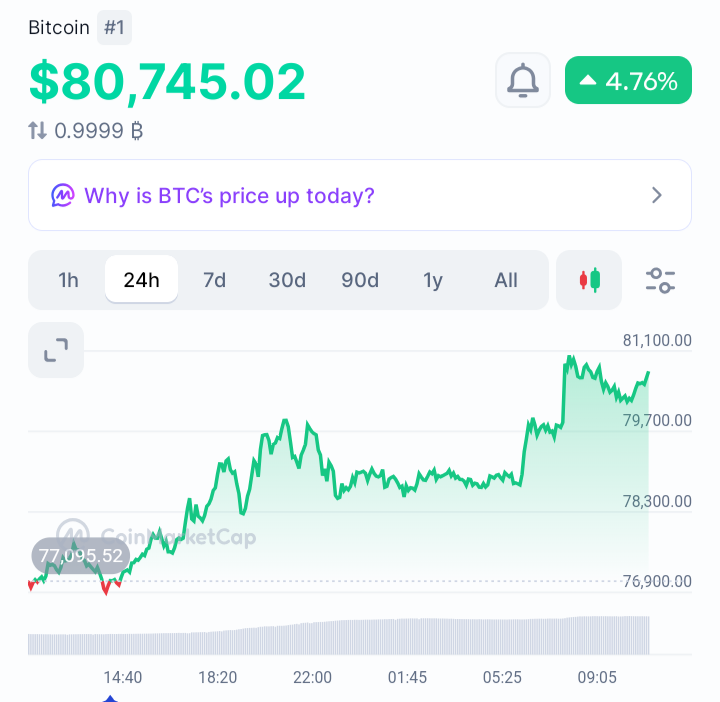720x702 pixels.
Task: Click the #1 rank badge
Action: [x=114, y=28]
